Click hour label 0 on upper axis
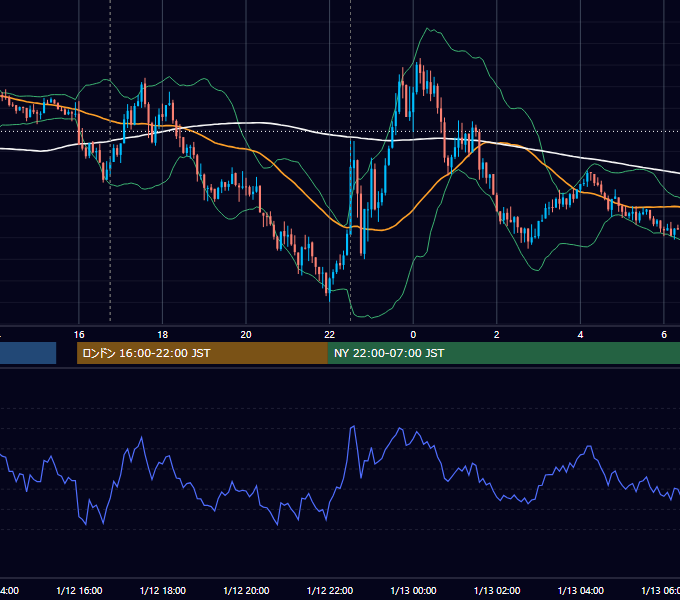680x600 pixels. coord(413,335)
